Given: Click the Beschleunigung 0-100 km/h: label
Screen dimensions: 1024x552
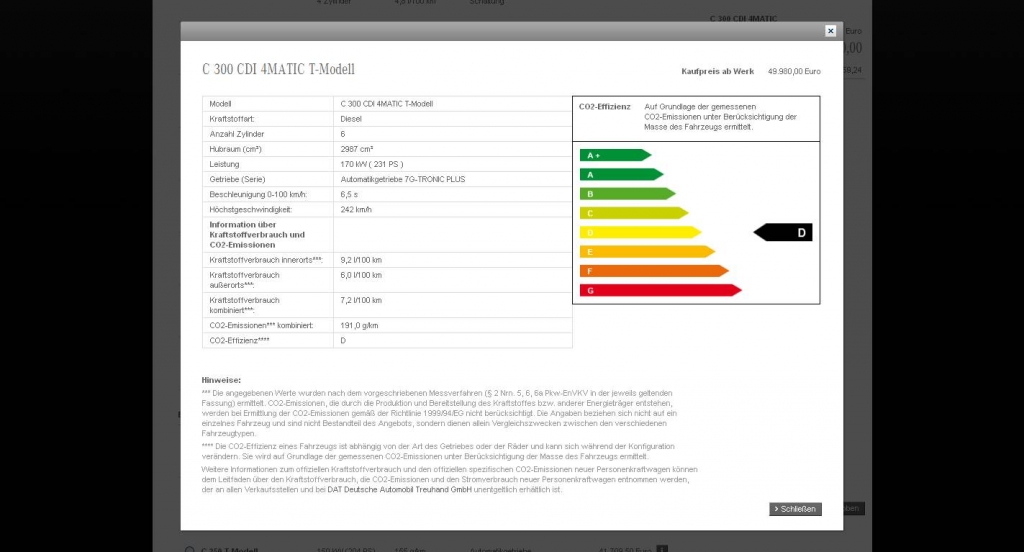Looking at the screenshot, I should pyautogui.click(x=258, y=195).
